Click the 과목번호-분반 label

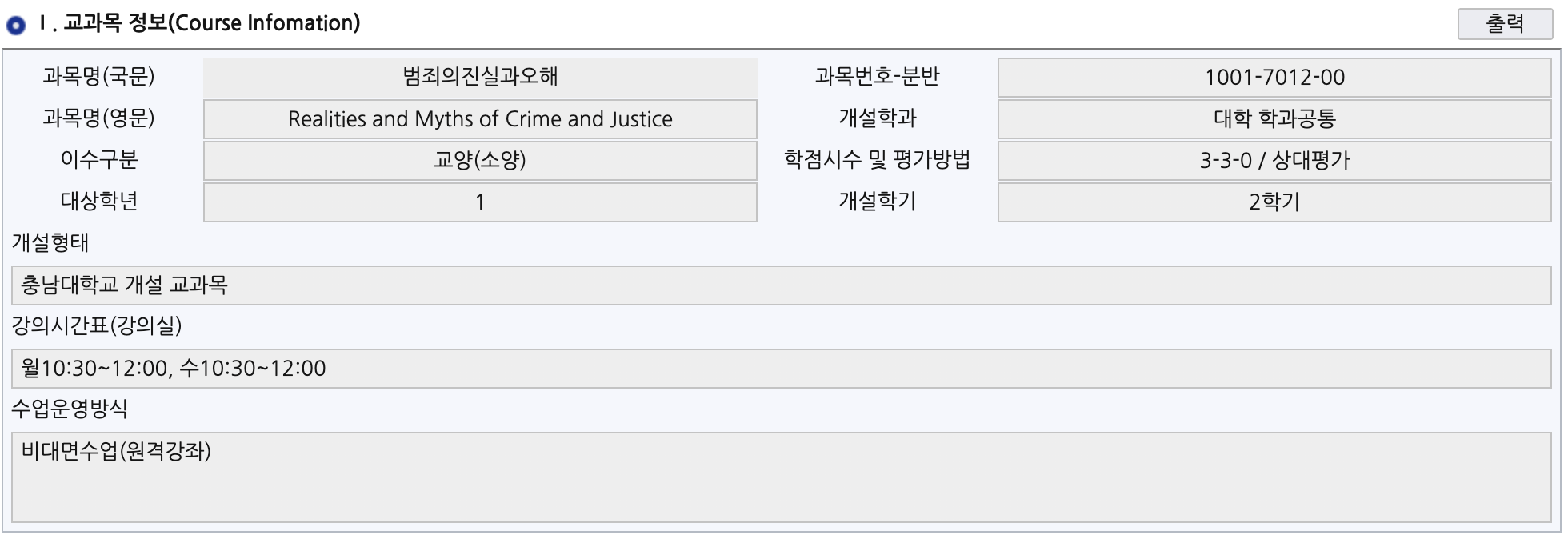(x=877, y=77)
